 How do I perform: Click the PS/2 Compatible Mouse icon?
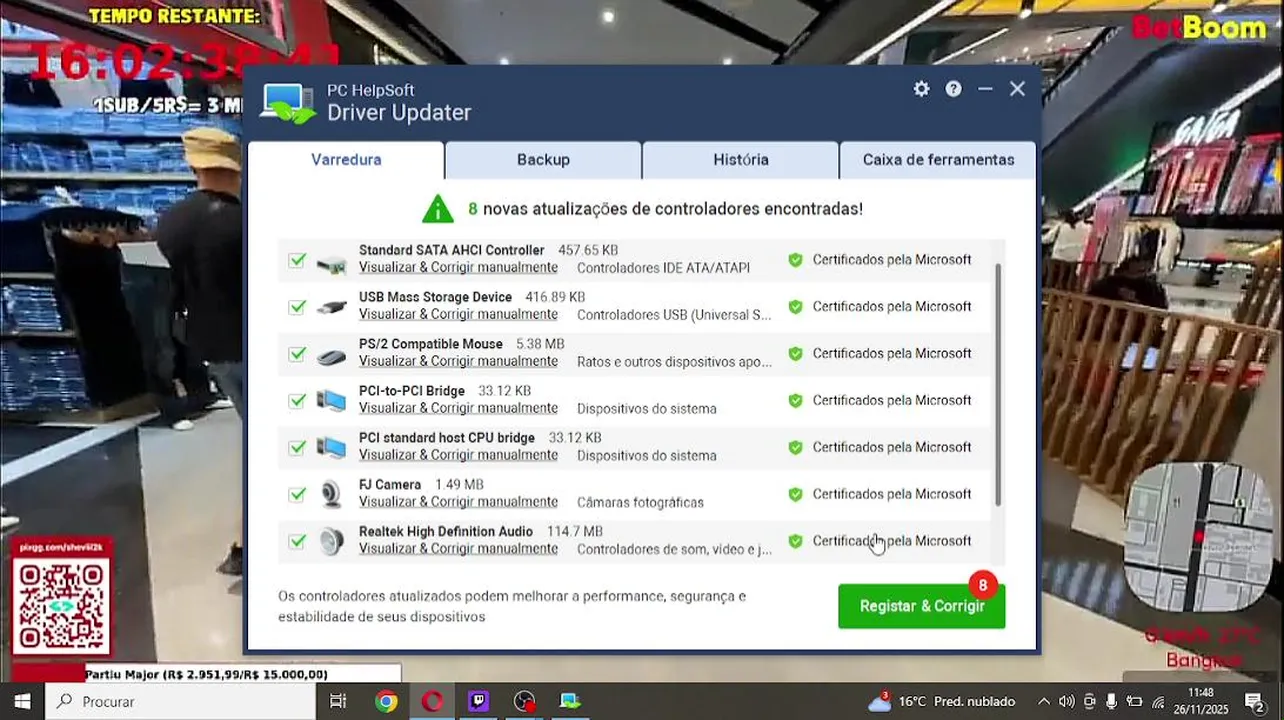(x=331, y=356)
